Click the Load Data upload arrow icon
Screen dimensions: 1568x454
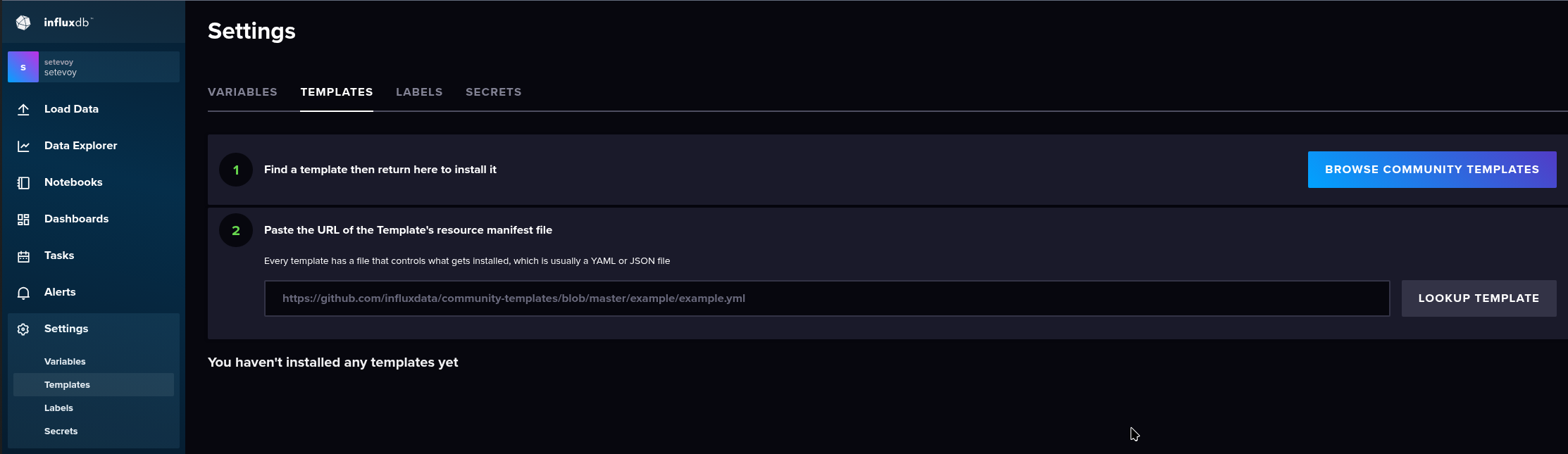point(23,109)
